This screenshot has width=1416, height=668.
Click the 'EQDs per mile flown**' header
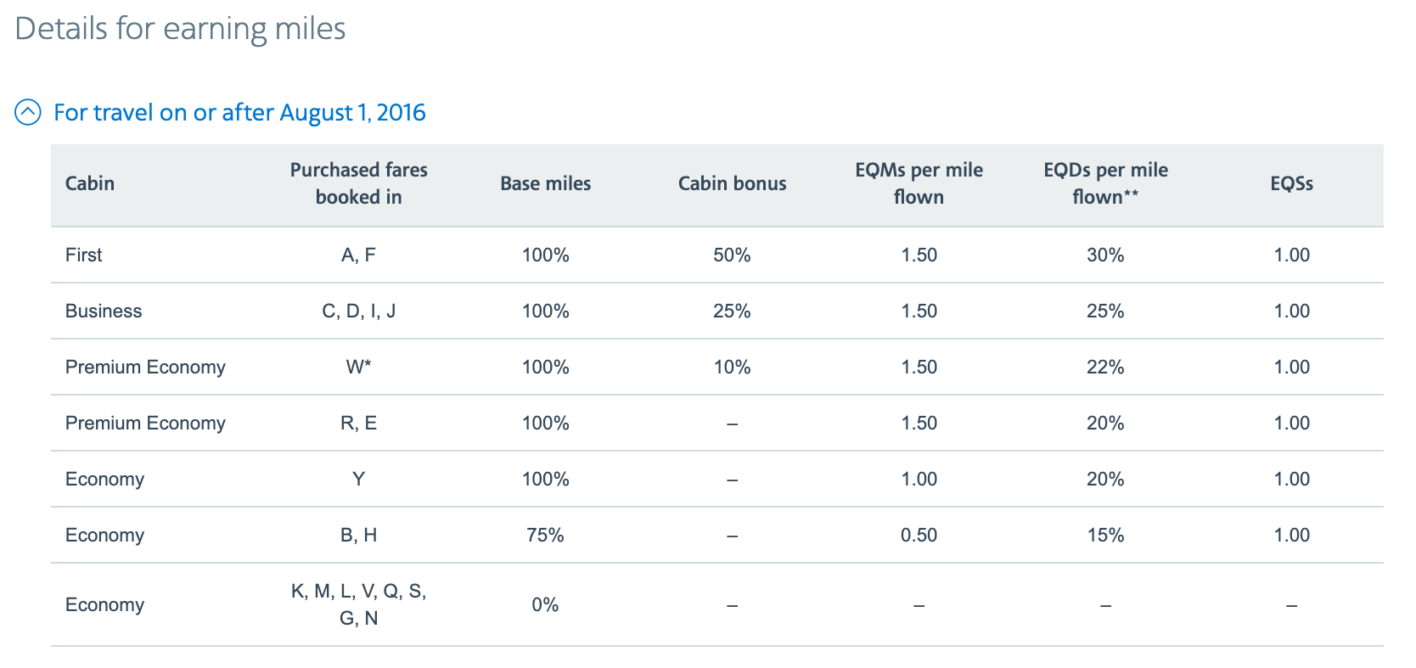coord(1105,183)
